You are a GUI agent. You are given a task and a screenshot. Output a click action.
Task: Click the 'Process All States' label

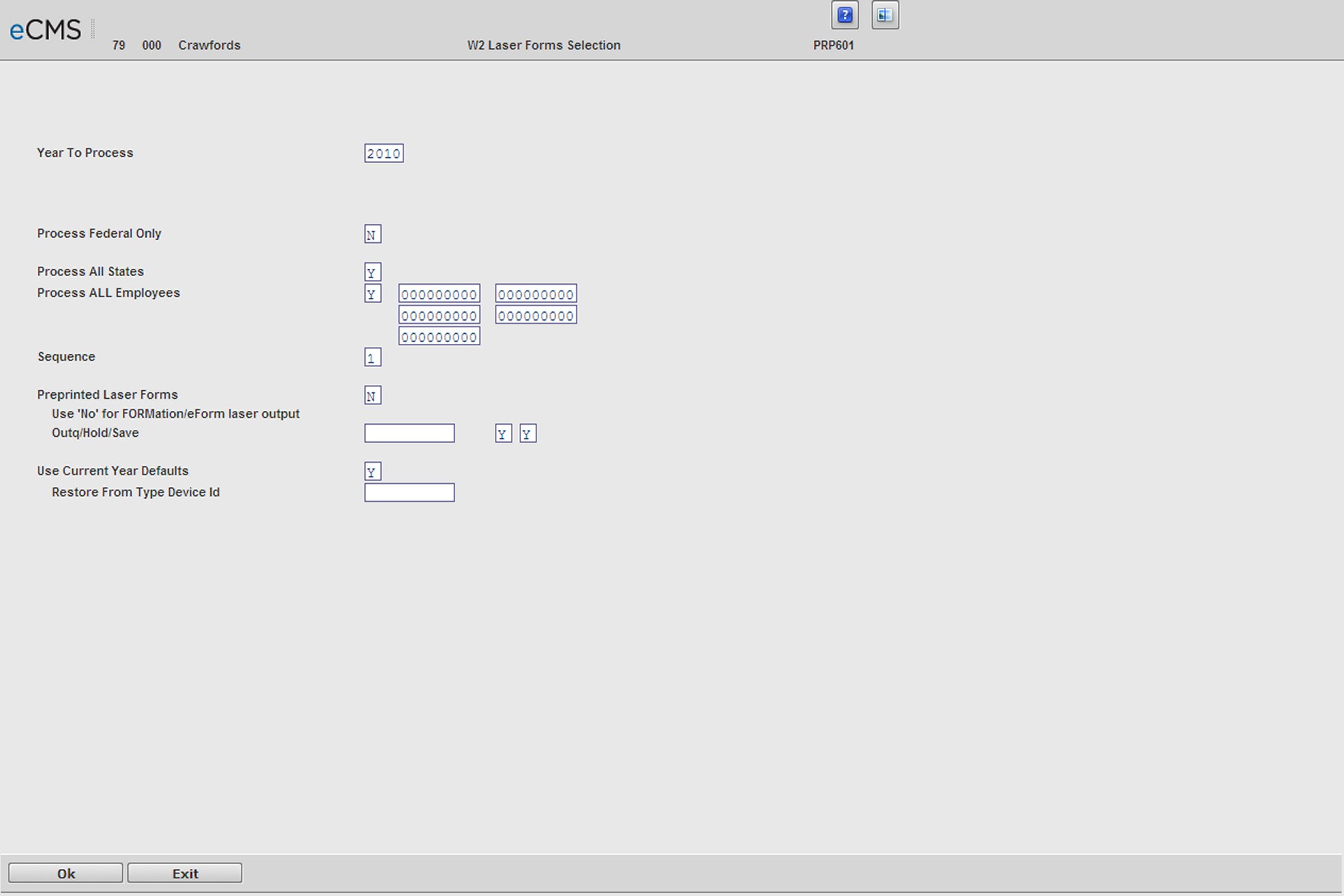click(x=90, y=271)
